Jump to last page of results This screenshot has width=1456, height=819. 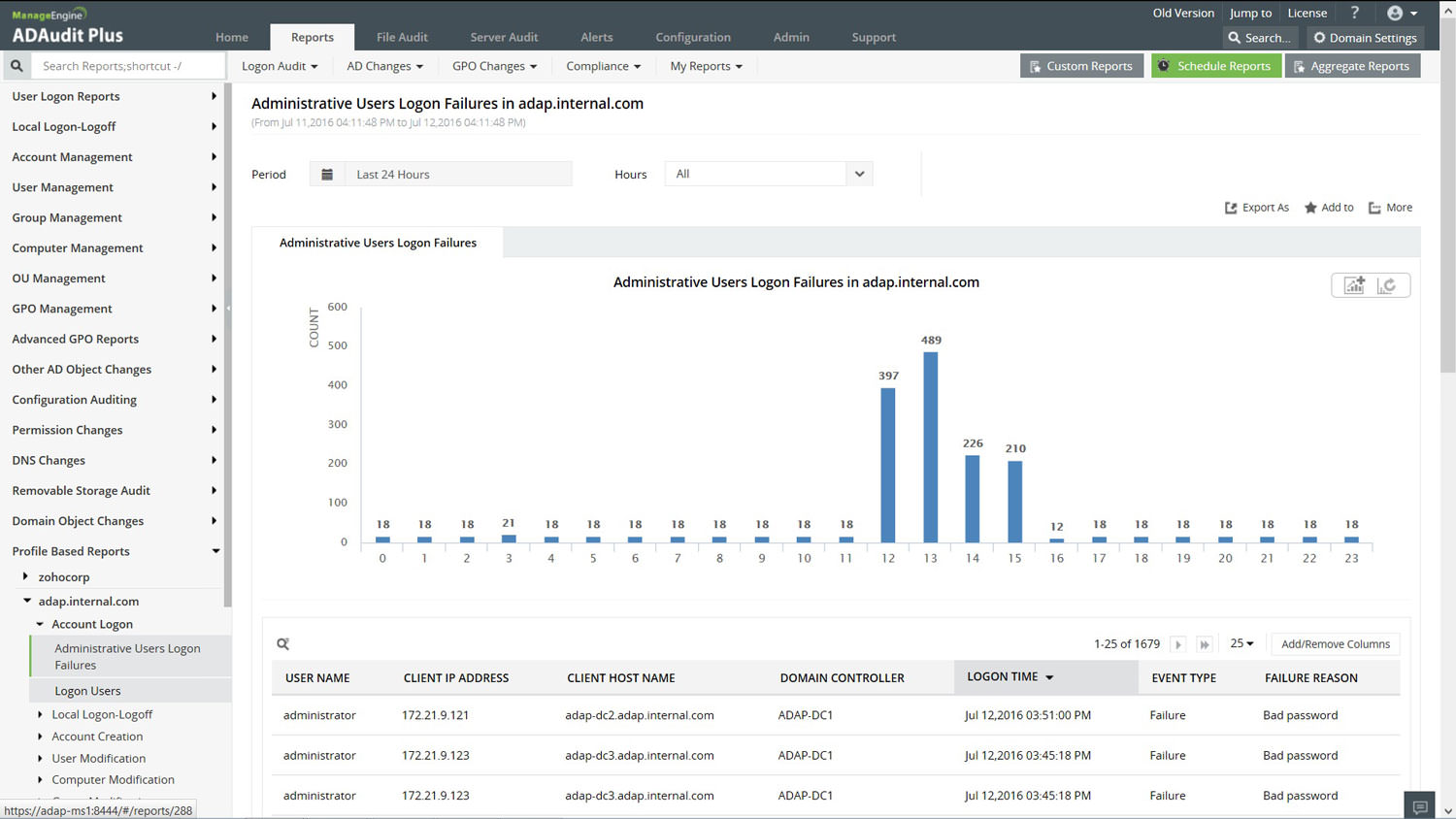point(1205,644)
